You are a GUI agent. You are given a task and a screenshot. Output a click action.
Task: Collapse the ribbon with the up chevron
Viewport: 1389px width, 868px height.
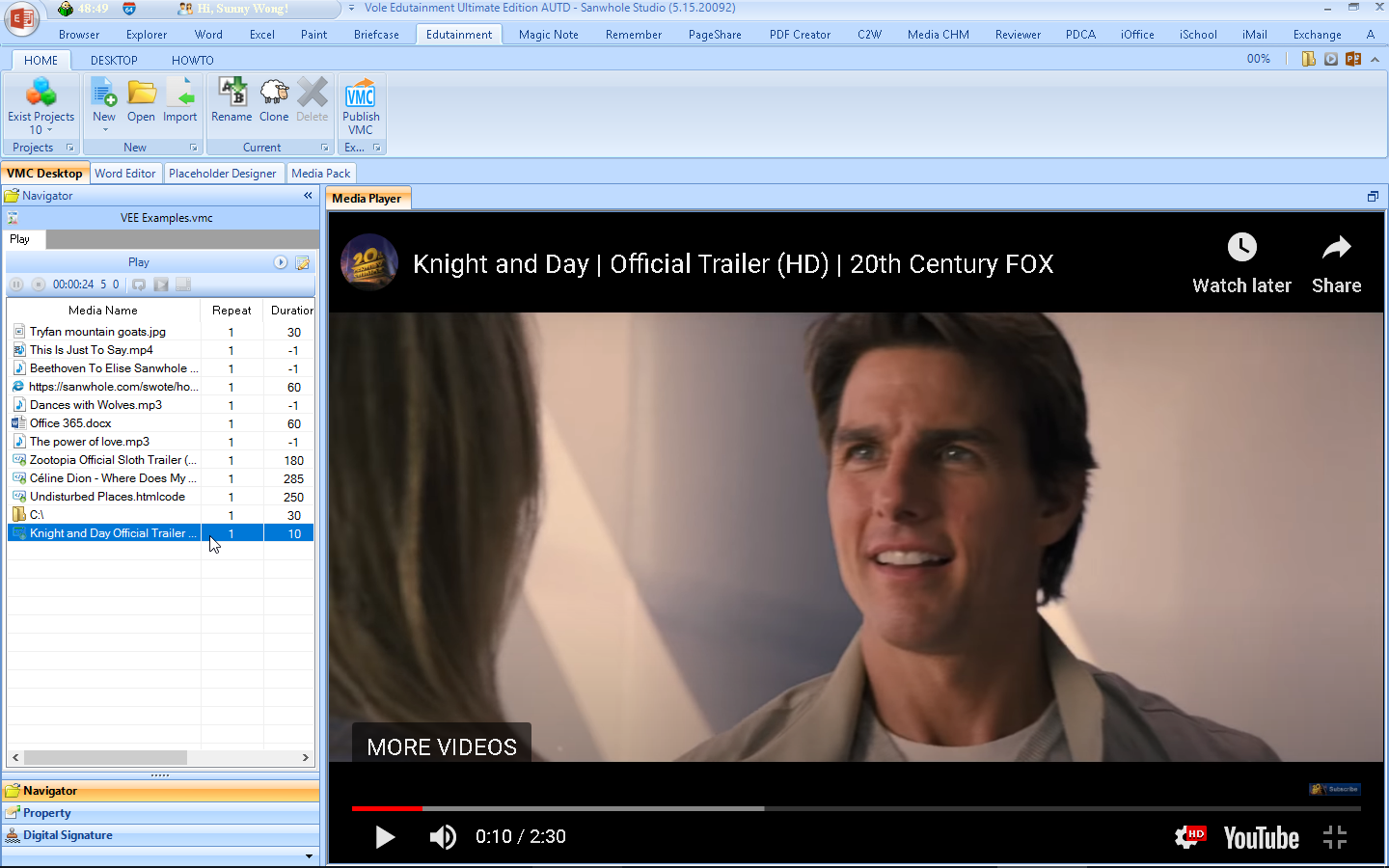(1375, 59)
